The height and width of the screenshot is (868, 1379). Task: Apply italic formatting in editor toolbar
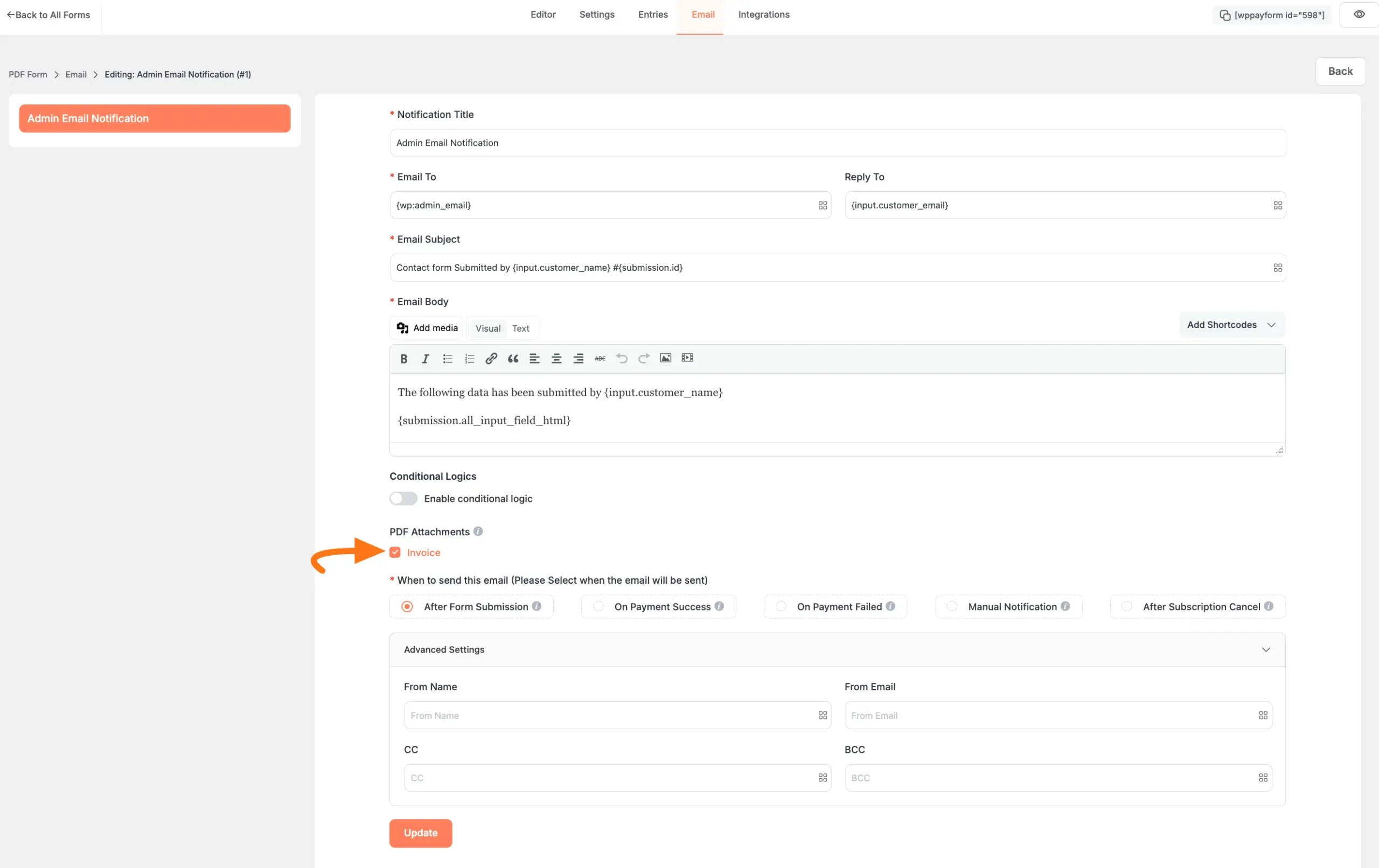425,359
